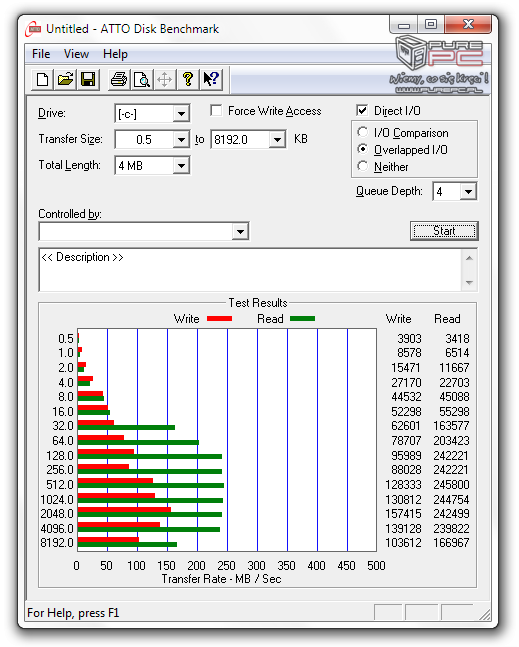
Task: Click the Start benchmark button
Action: coord(444,231)
